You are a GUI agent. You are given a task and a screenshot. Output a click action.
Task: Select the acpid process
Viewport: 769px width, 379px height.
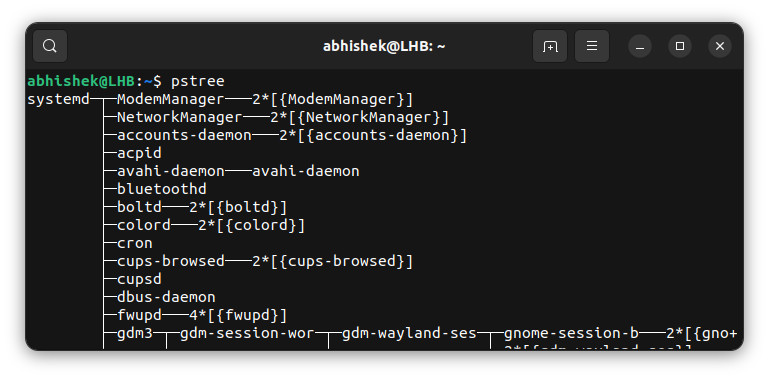pyautogui.click(x=139, y=153)
